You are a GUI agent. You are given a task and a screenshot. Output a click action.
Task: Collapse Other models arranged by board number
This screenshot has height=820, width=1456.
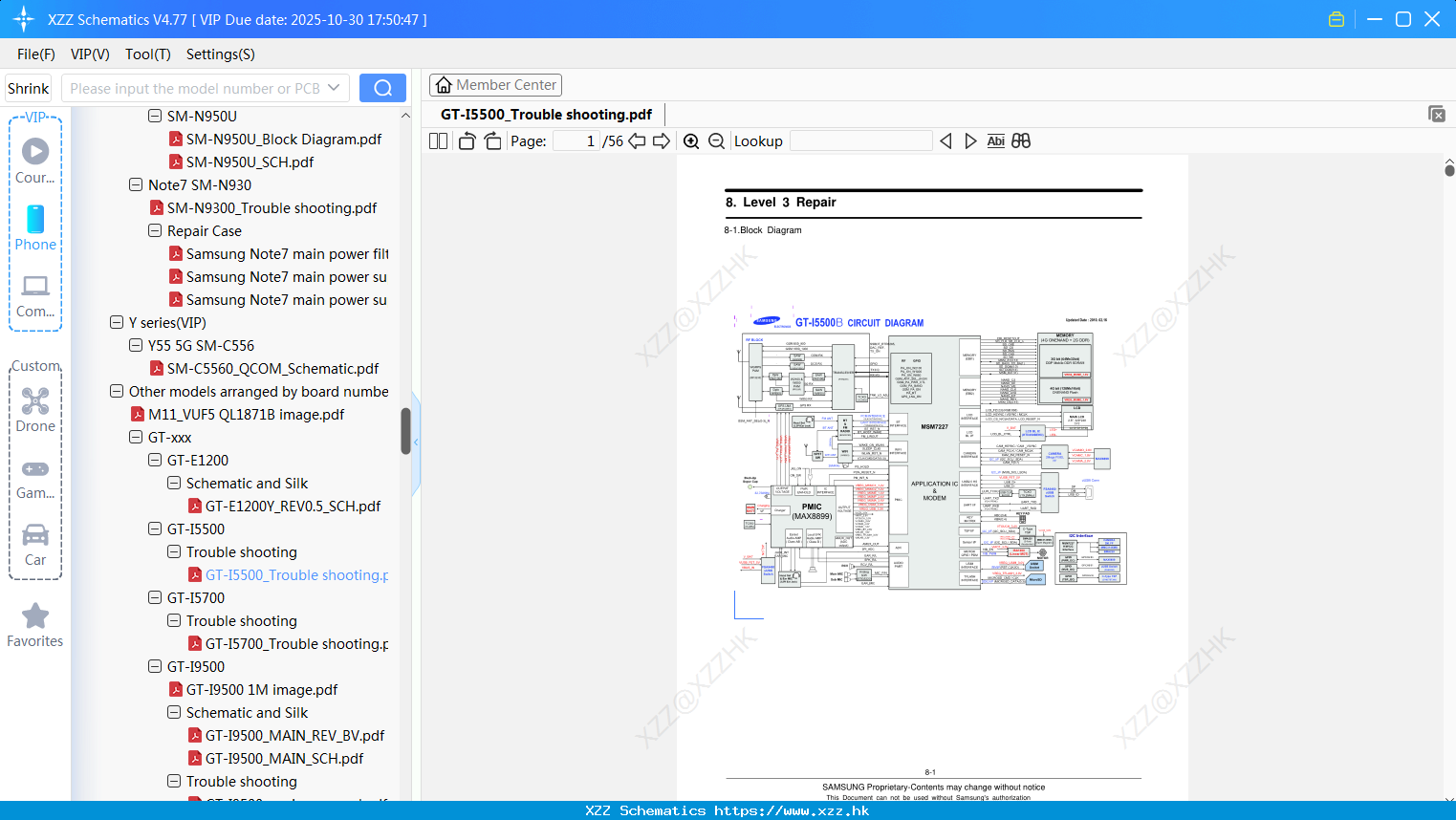pos(117,391)
